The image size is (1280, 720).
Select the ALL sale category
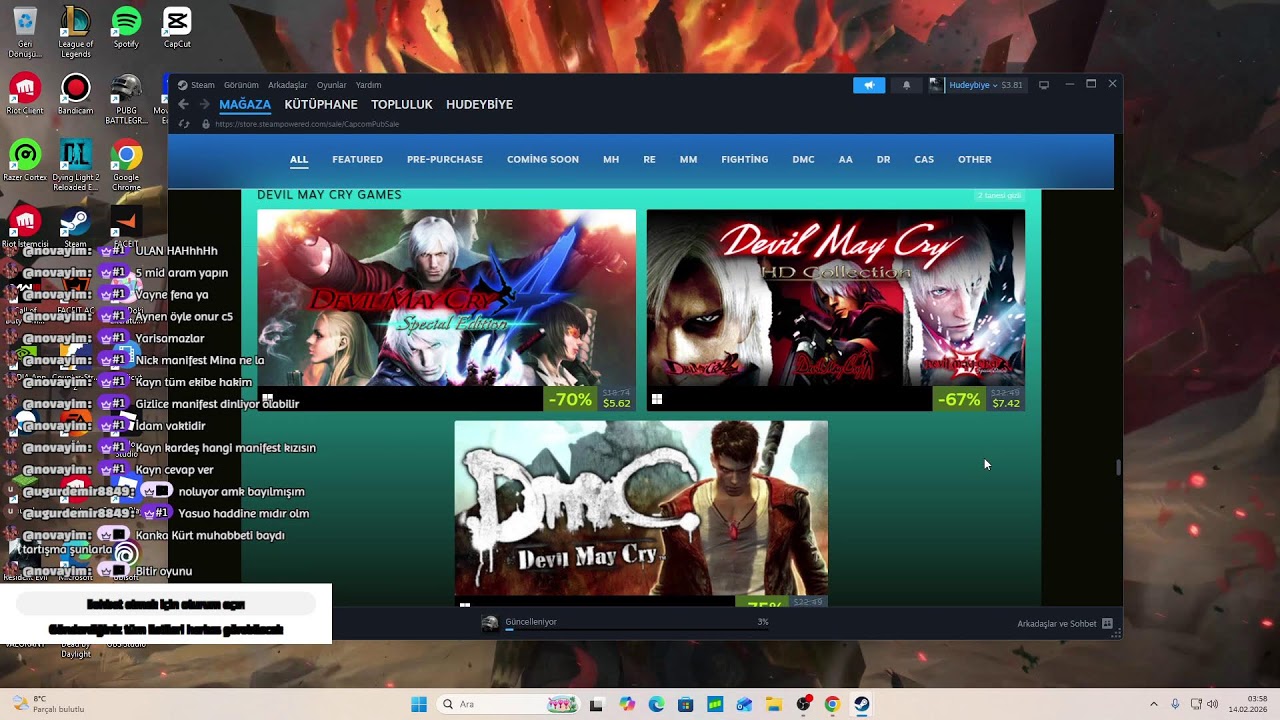pos(299,159)
